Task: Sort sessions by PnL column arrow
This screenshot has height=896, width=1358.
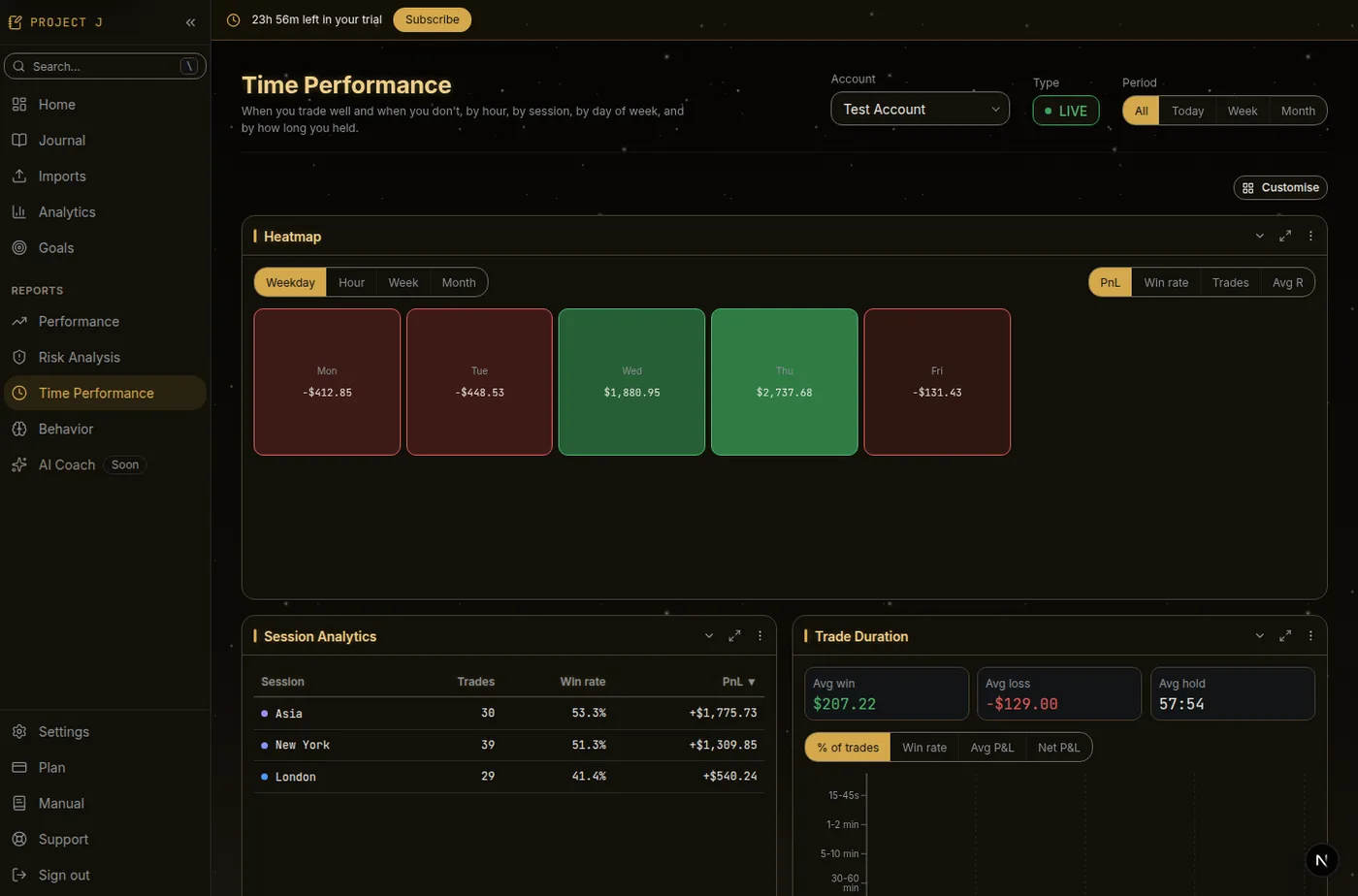Action: pyautogui.click(x=752, y=682)
